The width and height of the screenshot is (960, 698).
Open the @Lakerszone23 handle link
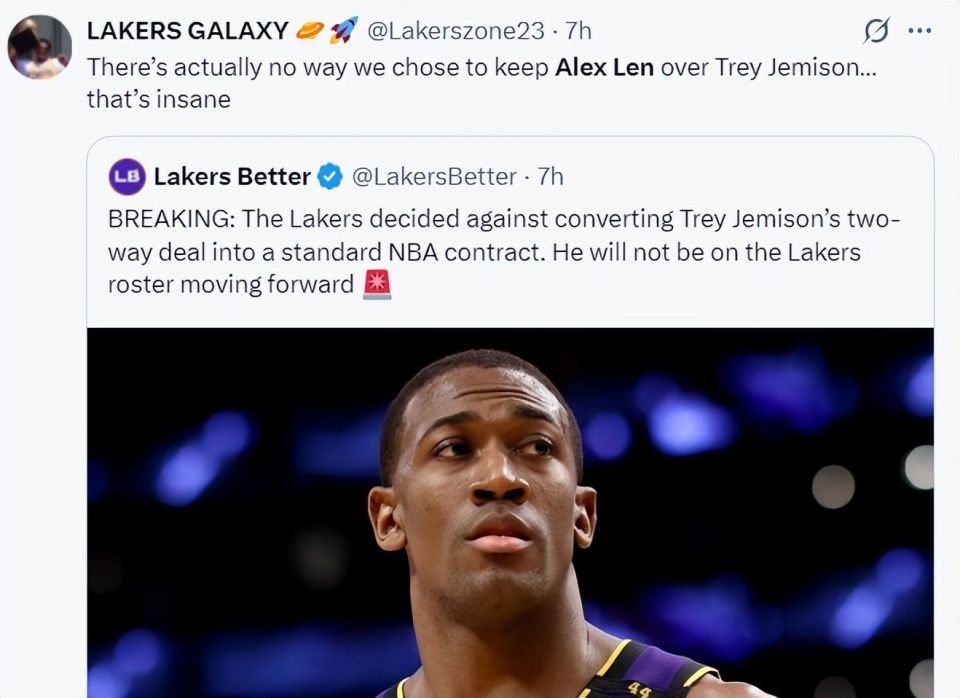455,31
